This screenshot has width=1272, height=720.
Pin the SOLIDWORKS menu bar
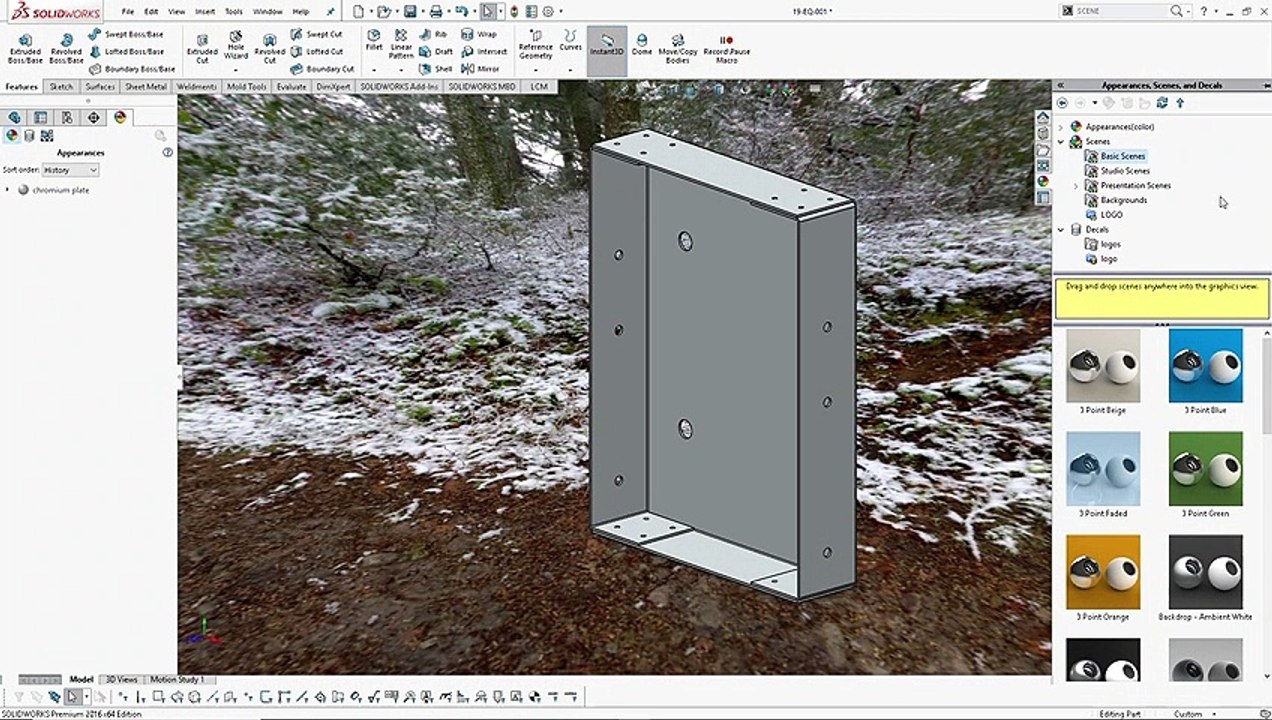click(x=330, y=12)
